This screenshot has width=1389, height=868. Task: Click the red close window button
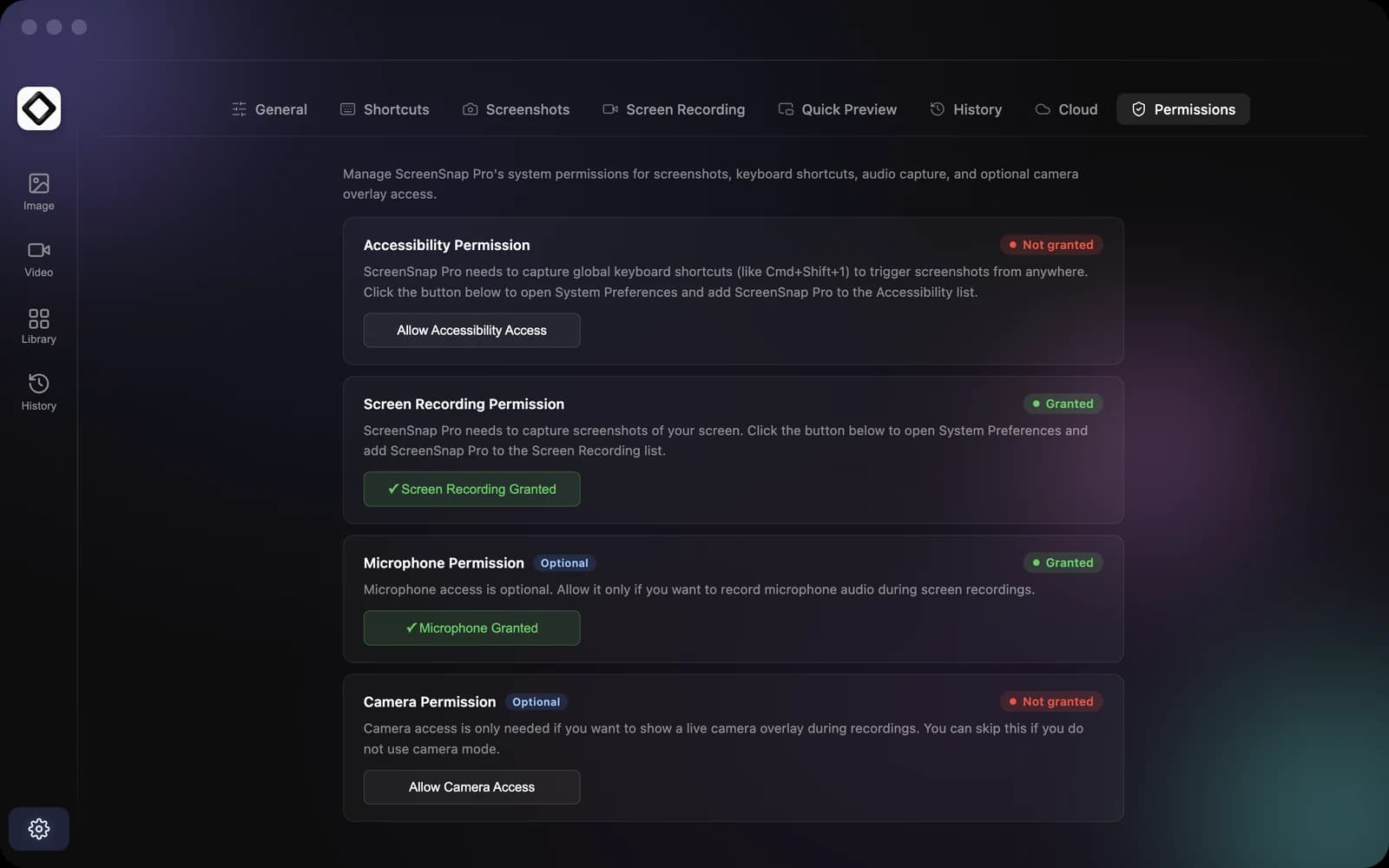coord(29,27)
